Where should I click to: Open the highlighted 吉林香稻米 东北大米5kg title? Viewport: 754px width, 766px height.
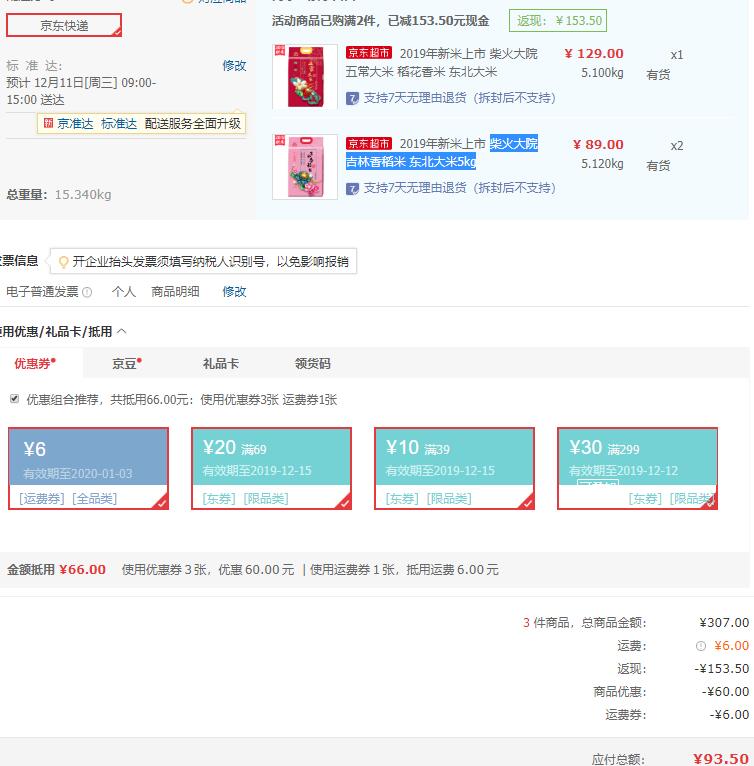pyautogui.click(x=442, y=152)
